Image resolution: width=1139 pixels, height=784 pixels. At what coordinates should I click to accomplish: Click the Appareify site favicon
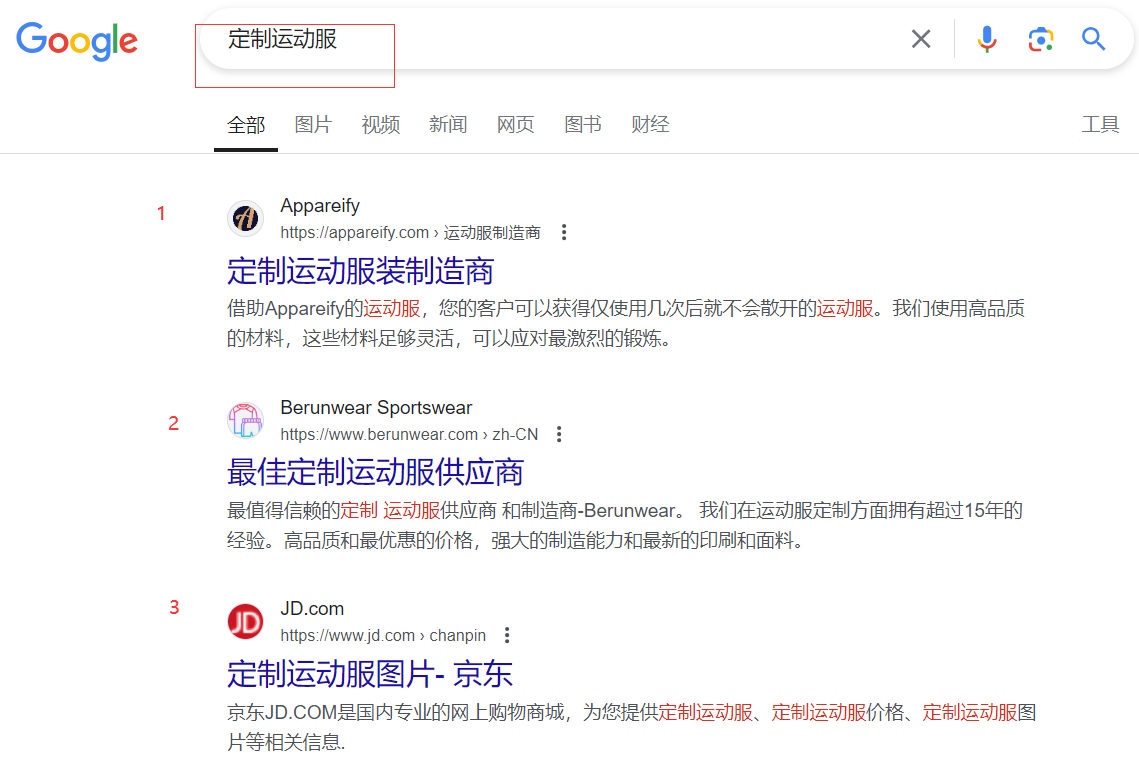pos(245,218)
